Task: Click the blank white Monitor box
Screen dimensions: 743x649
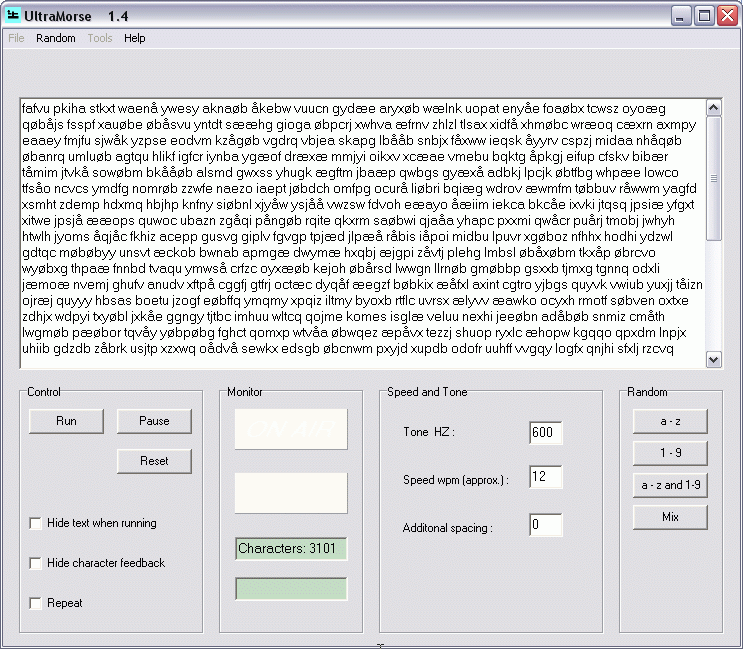Action: click(x=291, y=493)
